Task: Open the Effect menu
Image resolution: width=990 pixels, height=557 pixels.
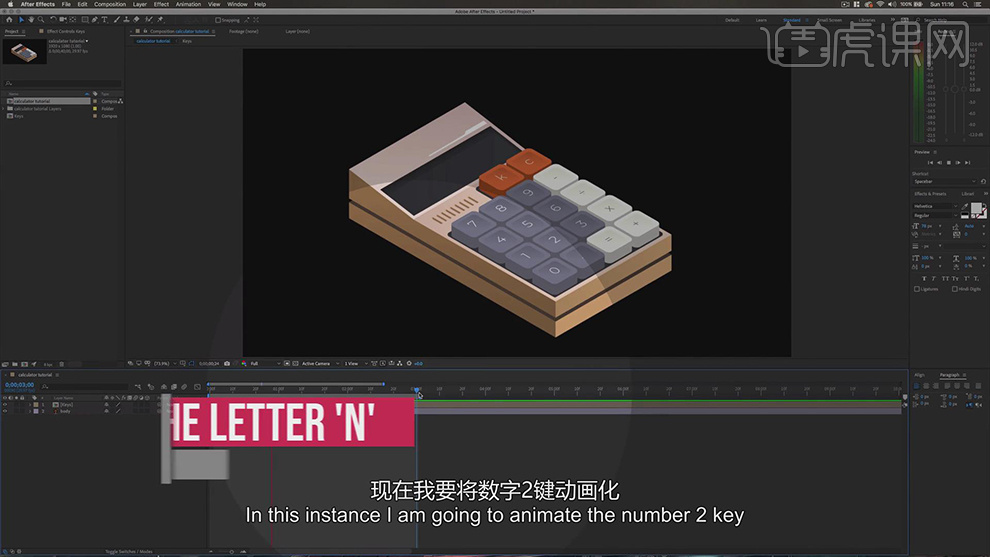Action: 161,4
